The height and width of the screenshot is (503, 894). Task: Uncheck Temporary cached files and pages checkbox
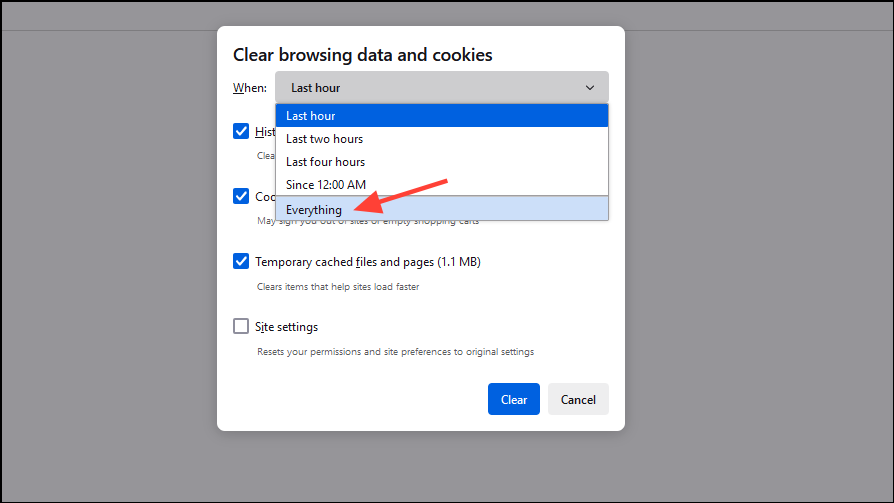(x=241, y=261)
